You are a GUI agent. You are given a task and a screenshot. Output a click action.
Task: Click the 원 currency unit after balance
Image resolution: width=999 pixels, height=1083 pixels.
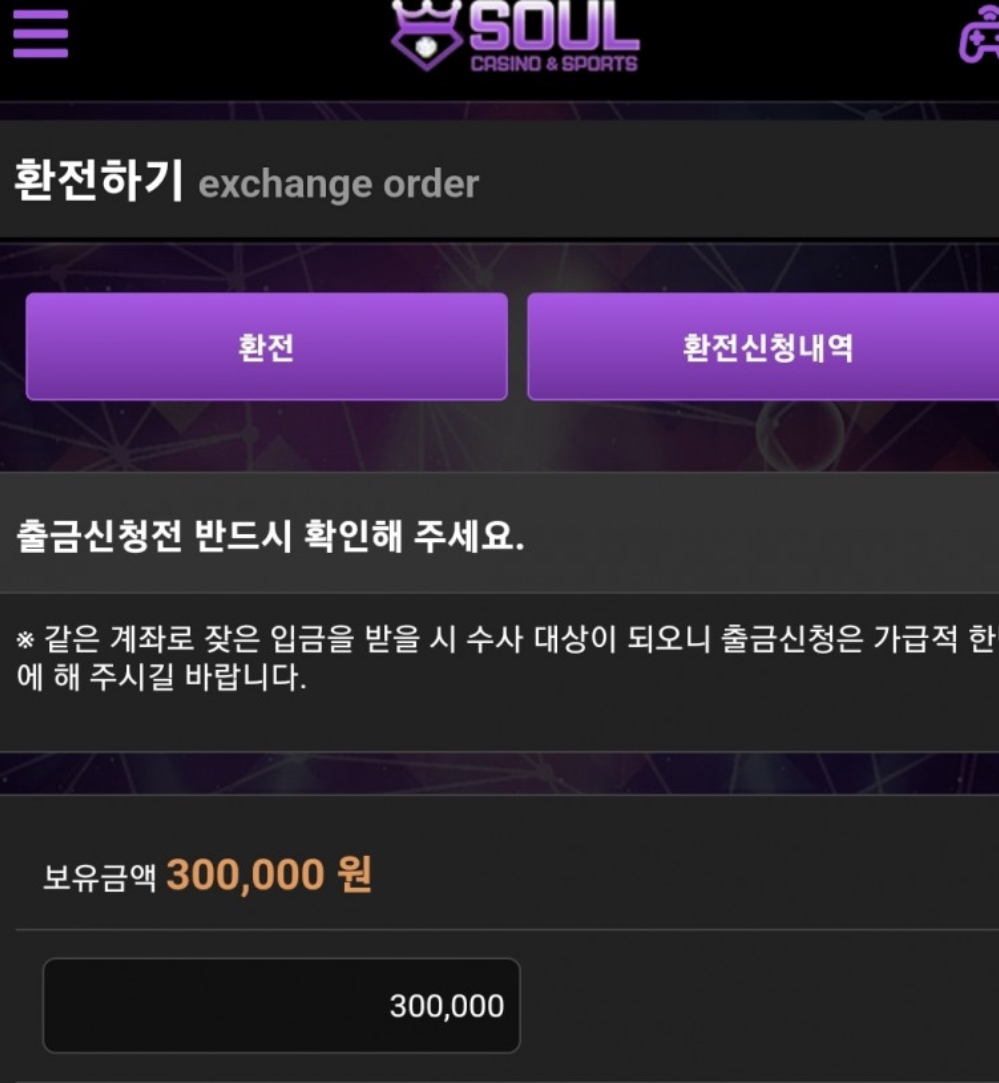coord(354,876)
